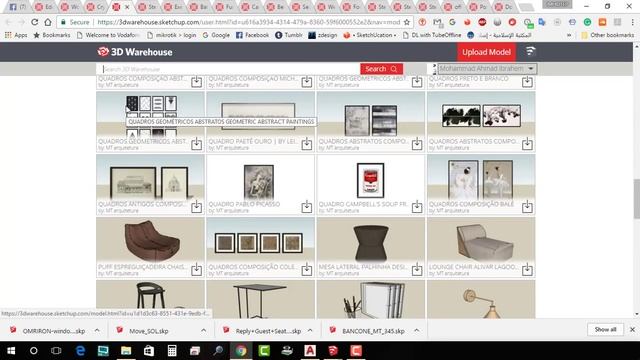Download the Lounge Chair Alvar Lagoo model

(527, 269)
